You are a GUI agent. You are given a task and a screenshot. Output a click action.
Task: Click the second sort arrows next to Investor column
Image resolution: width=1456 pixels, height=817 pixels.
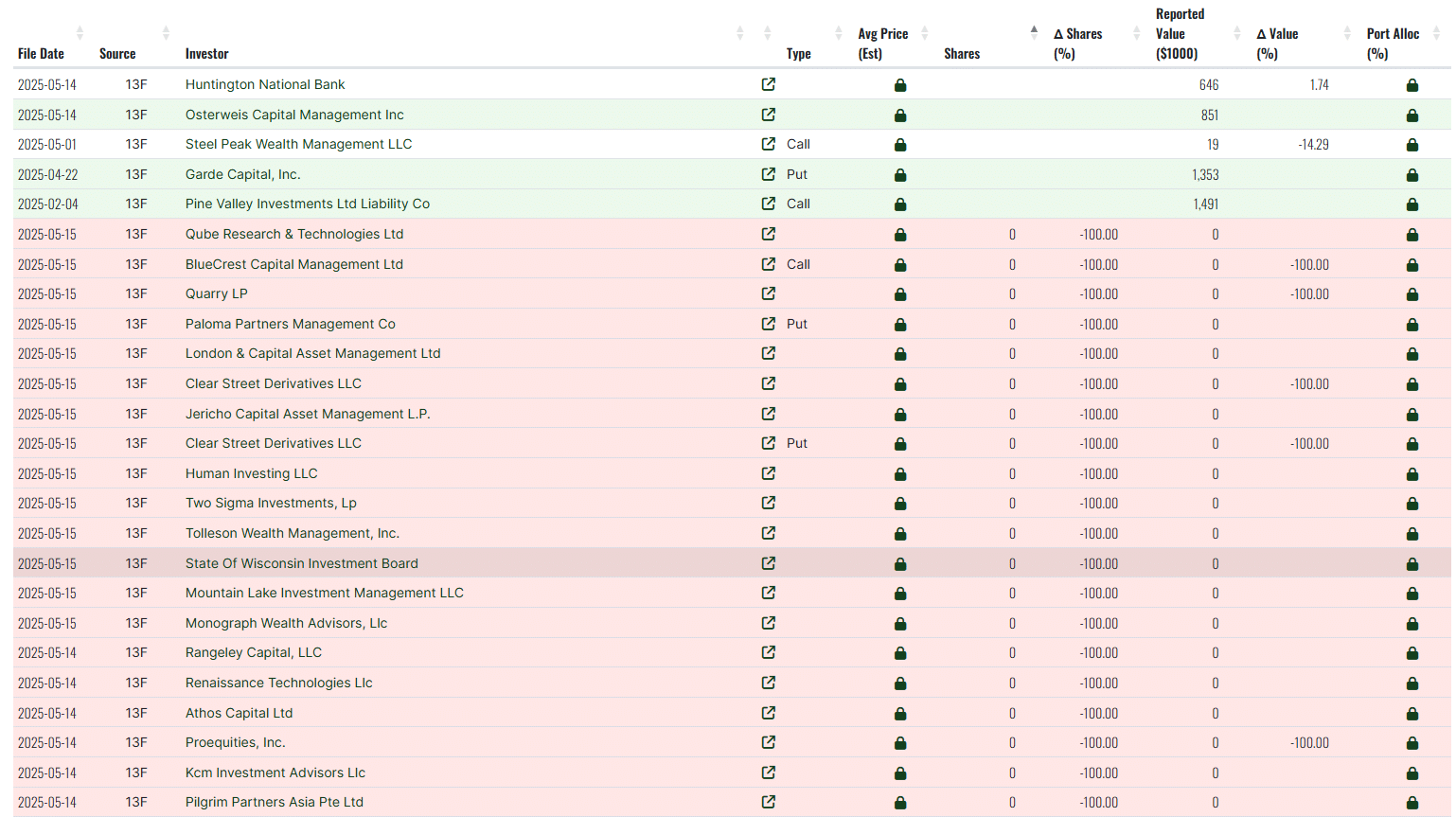(768, 33)
